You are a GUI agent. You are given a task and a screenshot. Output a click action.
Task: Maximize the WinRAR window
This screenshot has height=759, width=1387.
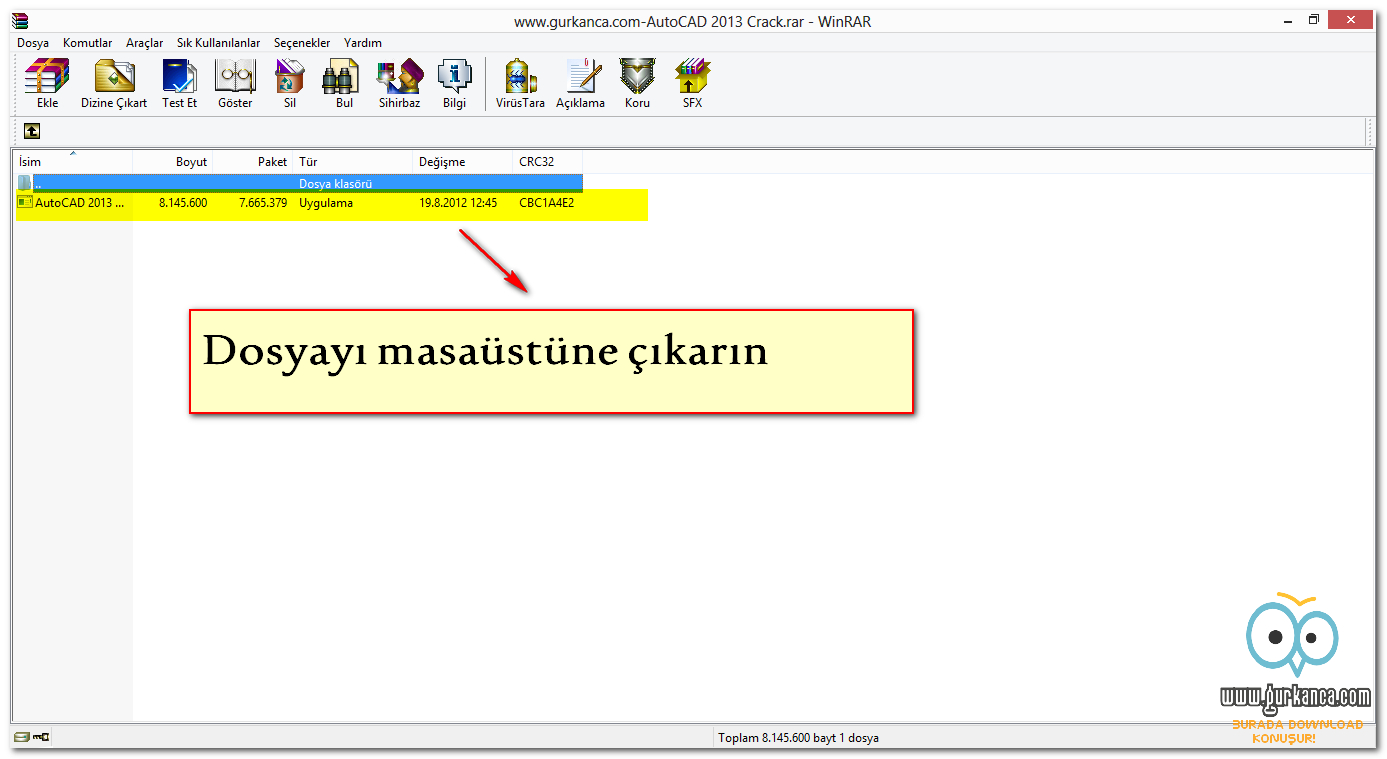click(1314, 20)
